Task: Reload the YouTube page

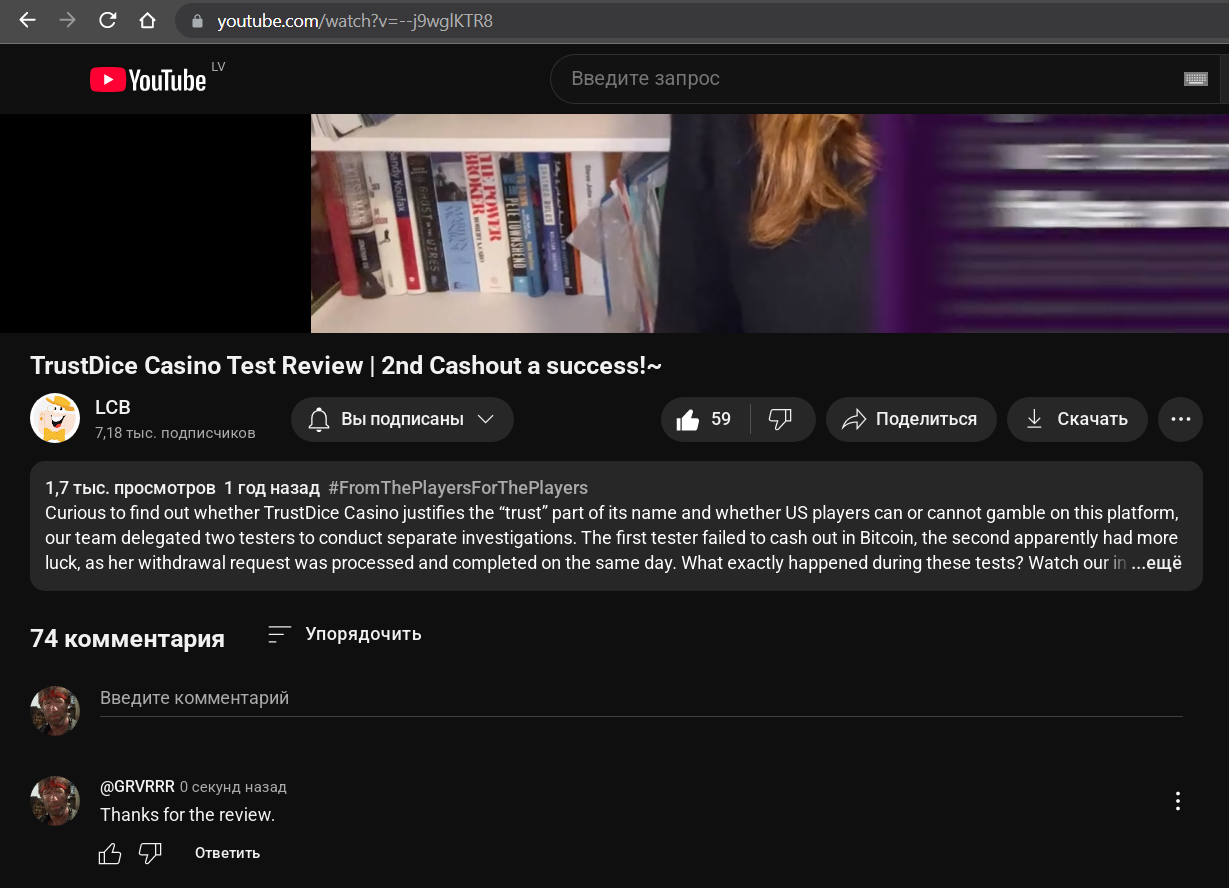Action: click(x=107, y=21)
